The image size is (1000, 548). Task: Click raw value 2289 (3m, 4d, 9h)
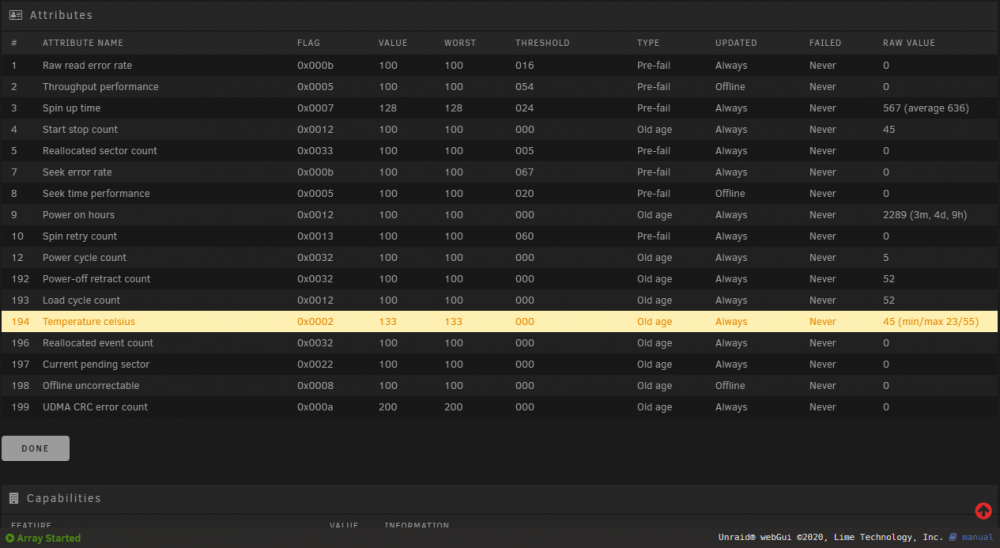(925, 215)
